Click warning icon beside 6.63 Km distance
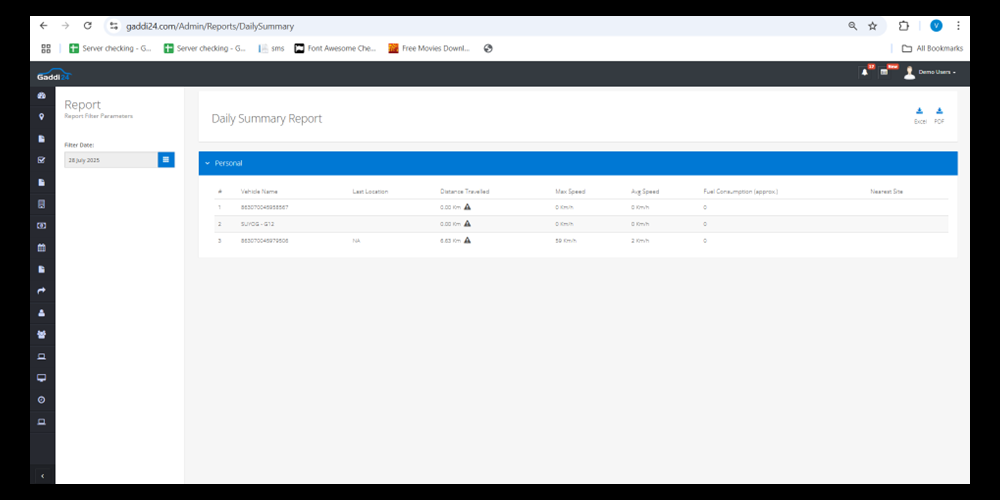The width and height of the screenshot is (1000, 500). pyautogui.click(x=467, y=241)
